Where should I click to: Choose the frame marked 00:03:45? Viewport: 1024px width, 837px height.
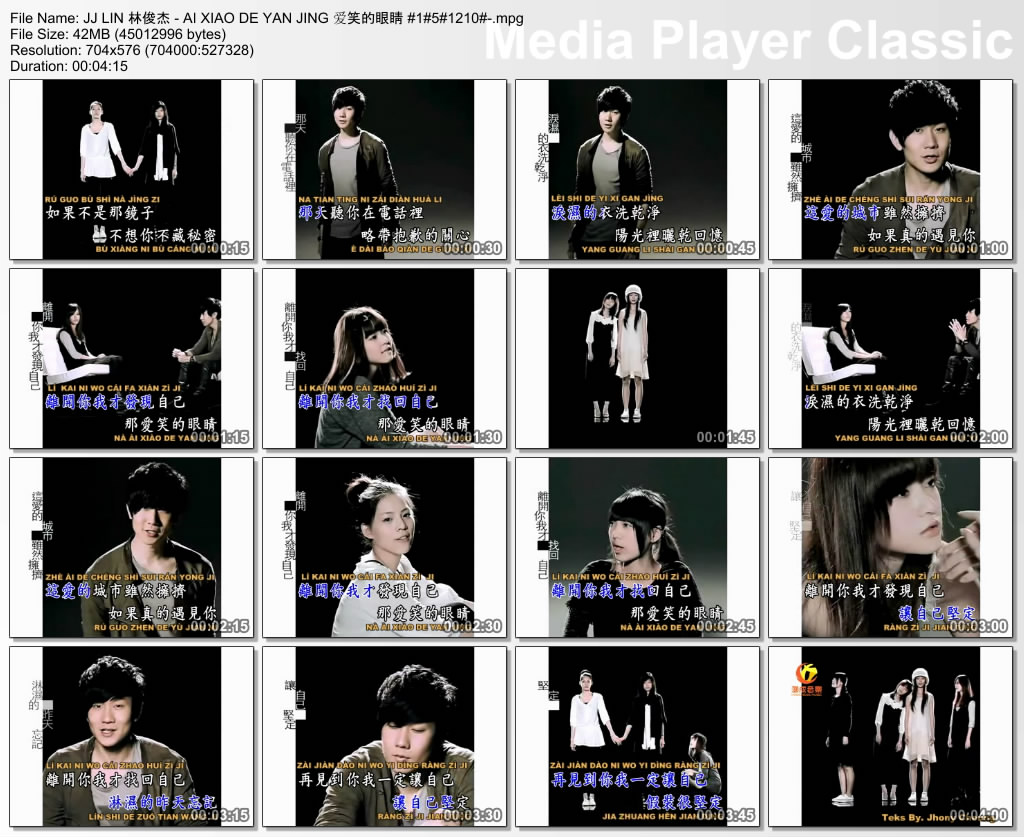click(637, 736)
